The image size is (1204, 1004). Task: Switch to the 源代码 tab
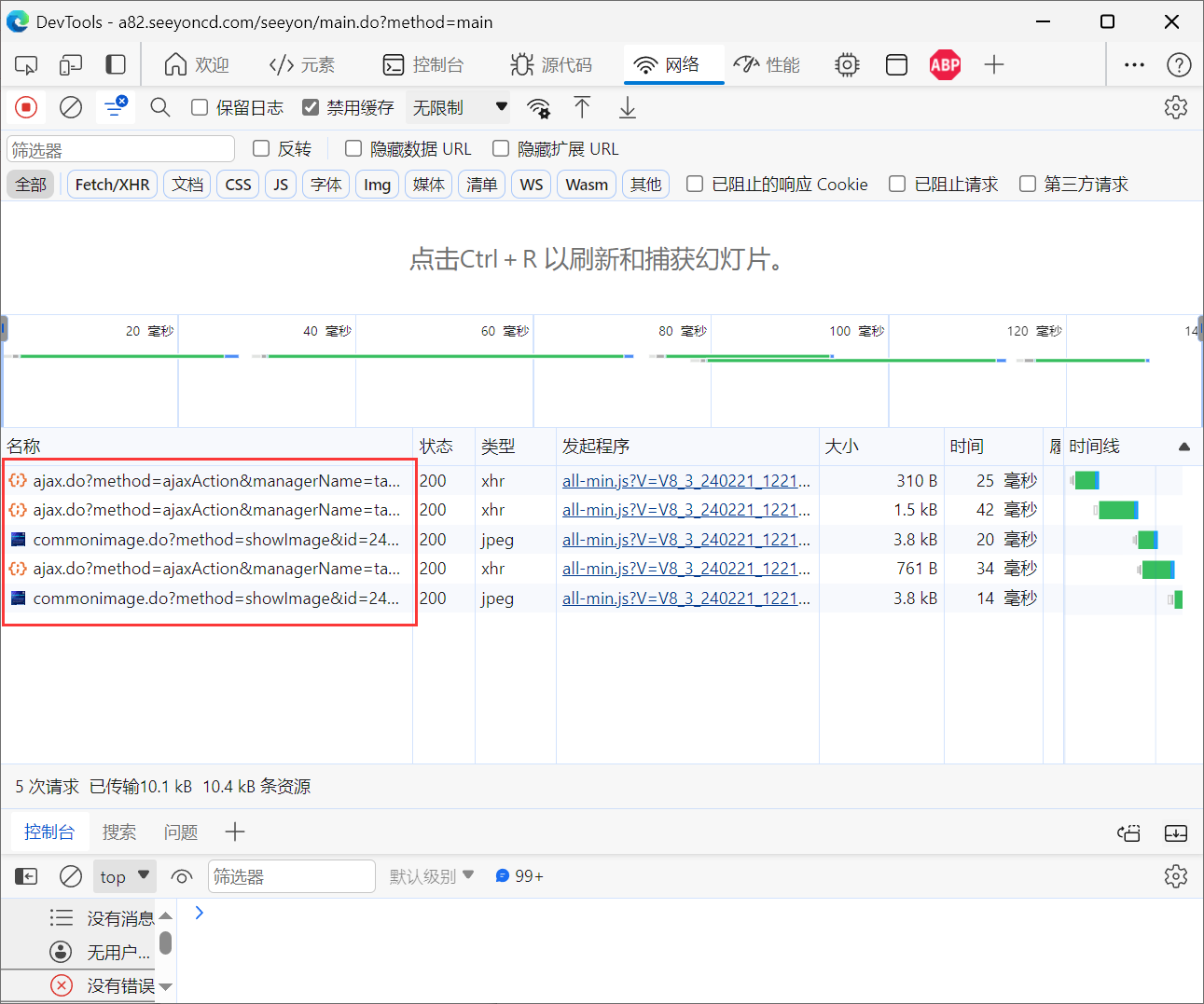tap(551, 64)
